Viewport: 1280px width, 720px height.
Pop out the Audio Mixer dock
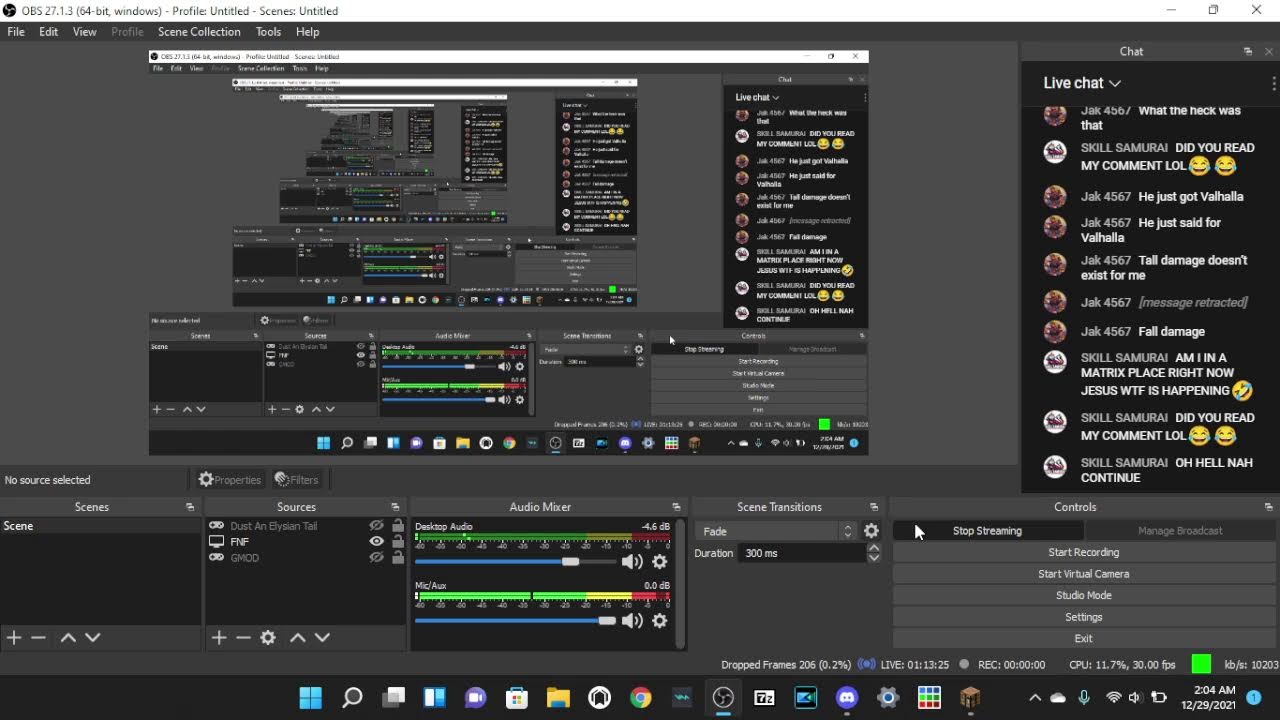[676, 507]
